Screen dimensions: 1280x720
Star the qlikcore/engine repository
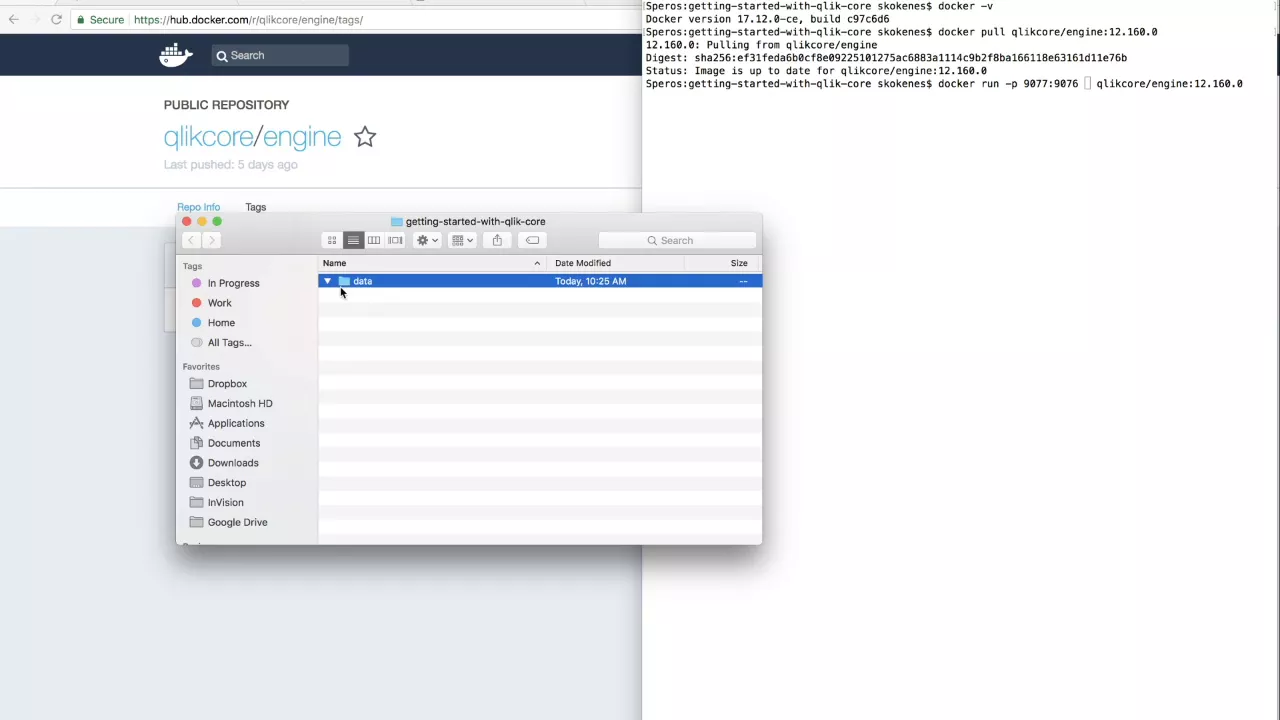coord(365,137)
